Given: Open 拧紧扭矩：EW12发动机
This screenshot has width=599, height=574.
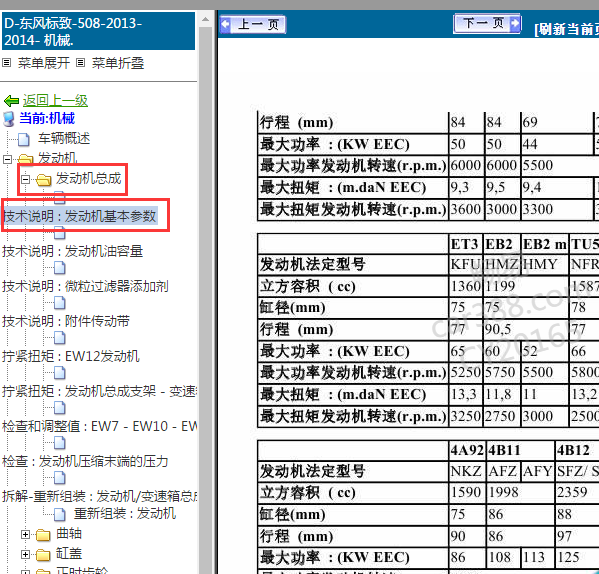Looking at the screenshot, I should (x=71, y=356).
